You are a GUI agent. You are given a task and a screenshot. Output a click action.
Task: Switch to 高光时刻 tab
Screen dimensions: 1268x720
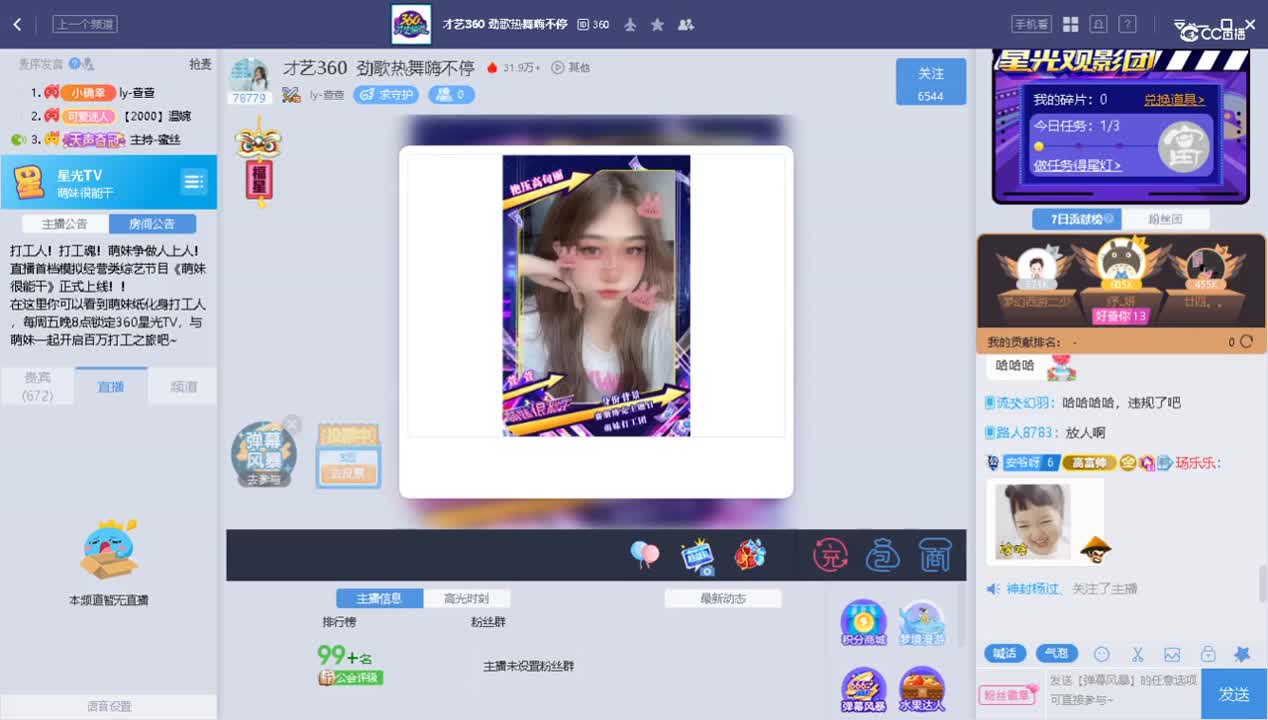pos(467,598)
